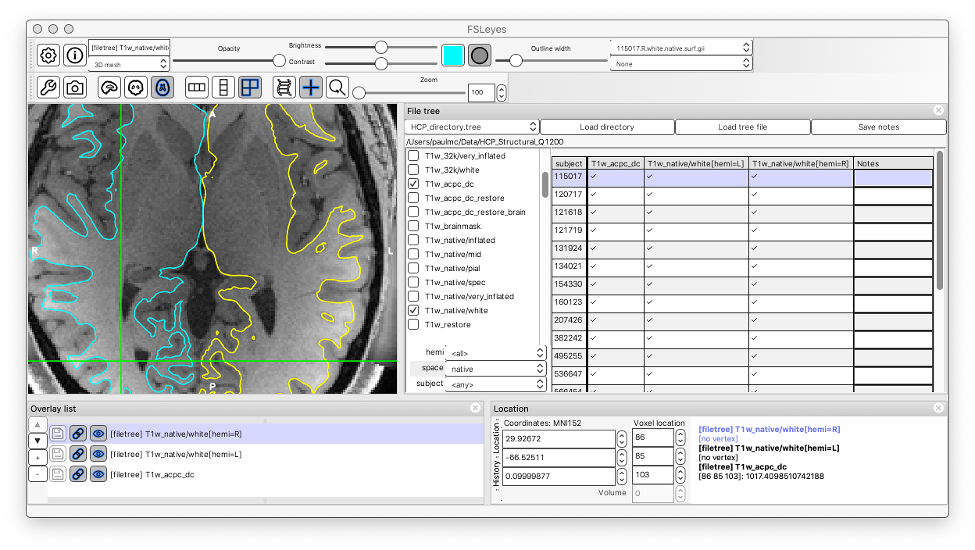Select the T1w_native/white[hemi=L] overlay in list
The image size is (975, 550).
[175, 454]
